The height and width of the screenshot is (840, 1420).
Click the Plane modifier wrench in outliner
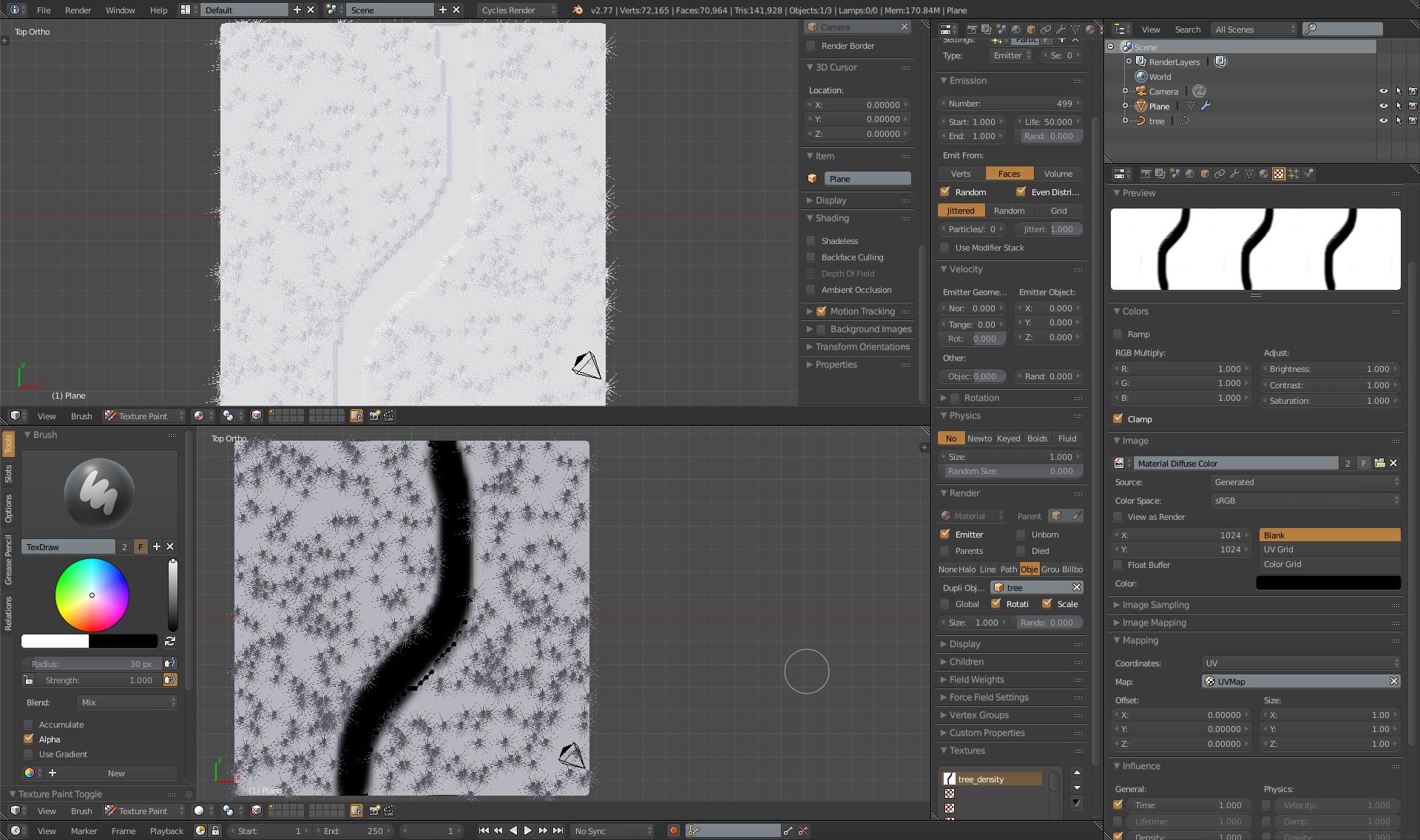coord(1206,106)
